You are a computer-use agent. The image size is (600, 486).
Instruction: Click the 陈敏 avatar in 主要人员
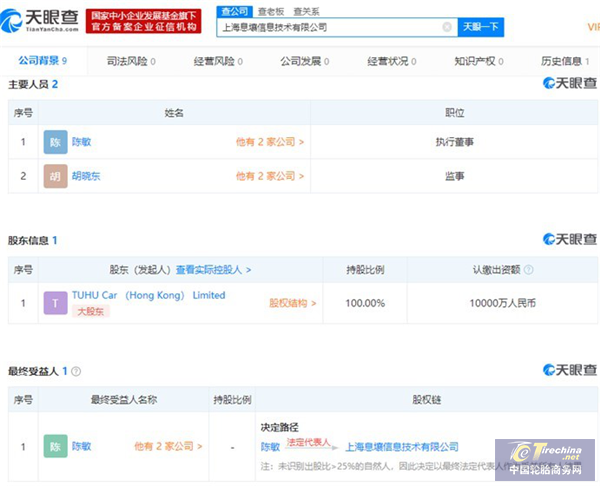tap(55, 142)
